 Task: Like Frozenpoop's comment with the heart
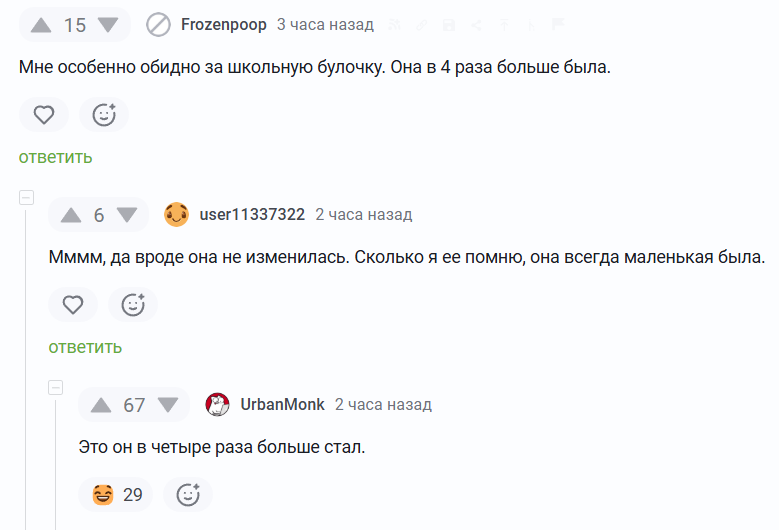(44, 115)
